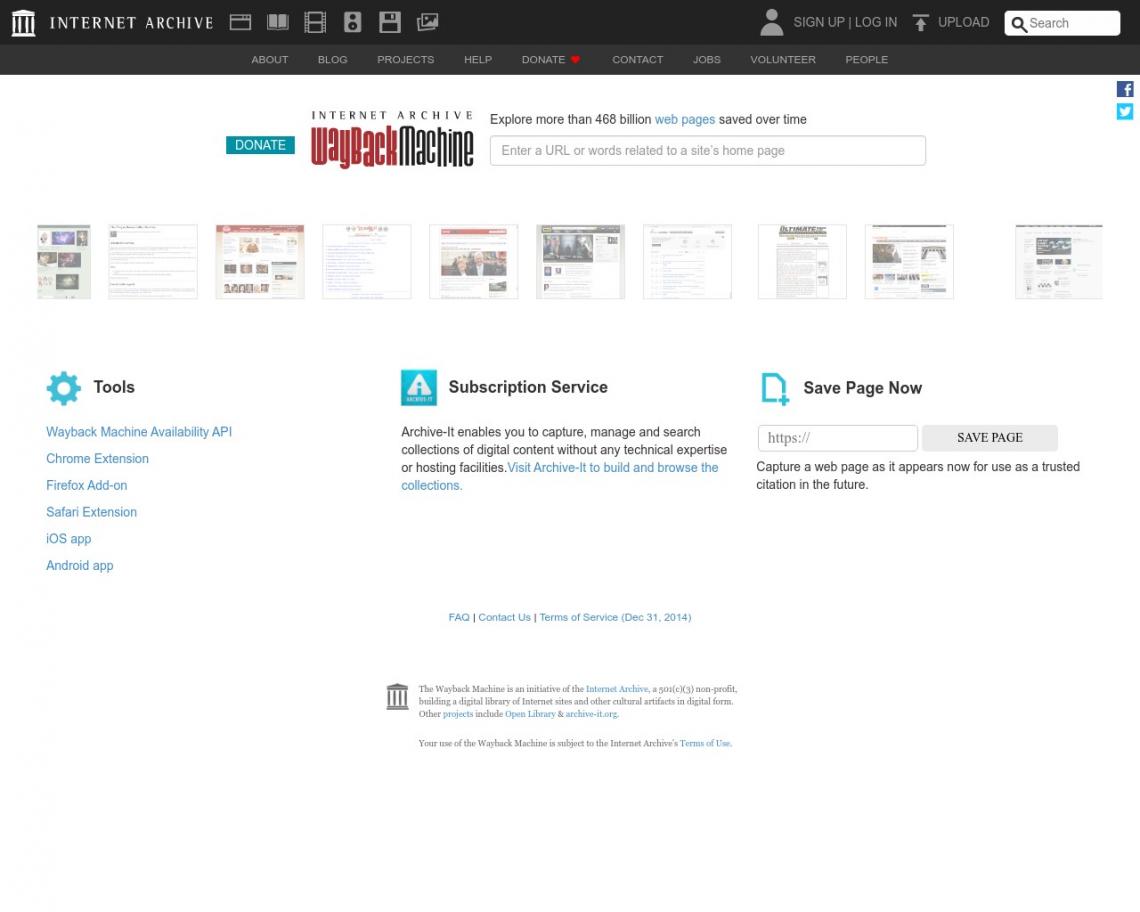This screenshot has width=1140, height=912.
Task: Focus the Wayback URL search field
Action: click(707, 151)
